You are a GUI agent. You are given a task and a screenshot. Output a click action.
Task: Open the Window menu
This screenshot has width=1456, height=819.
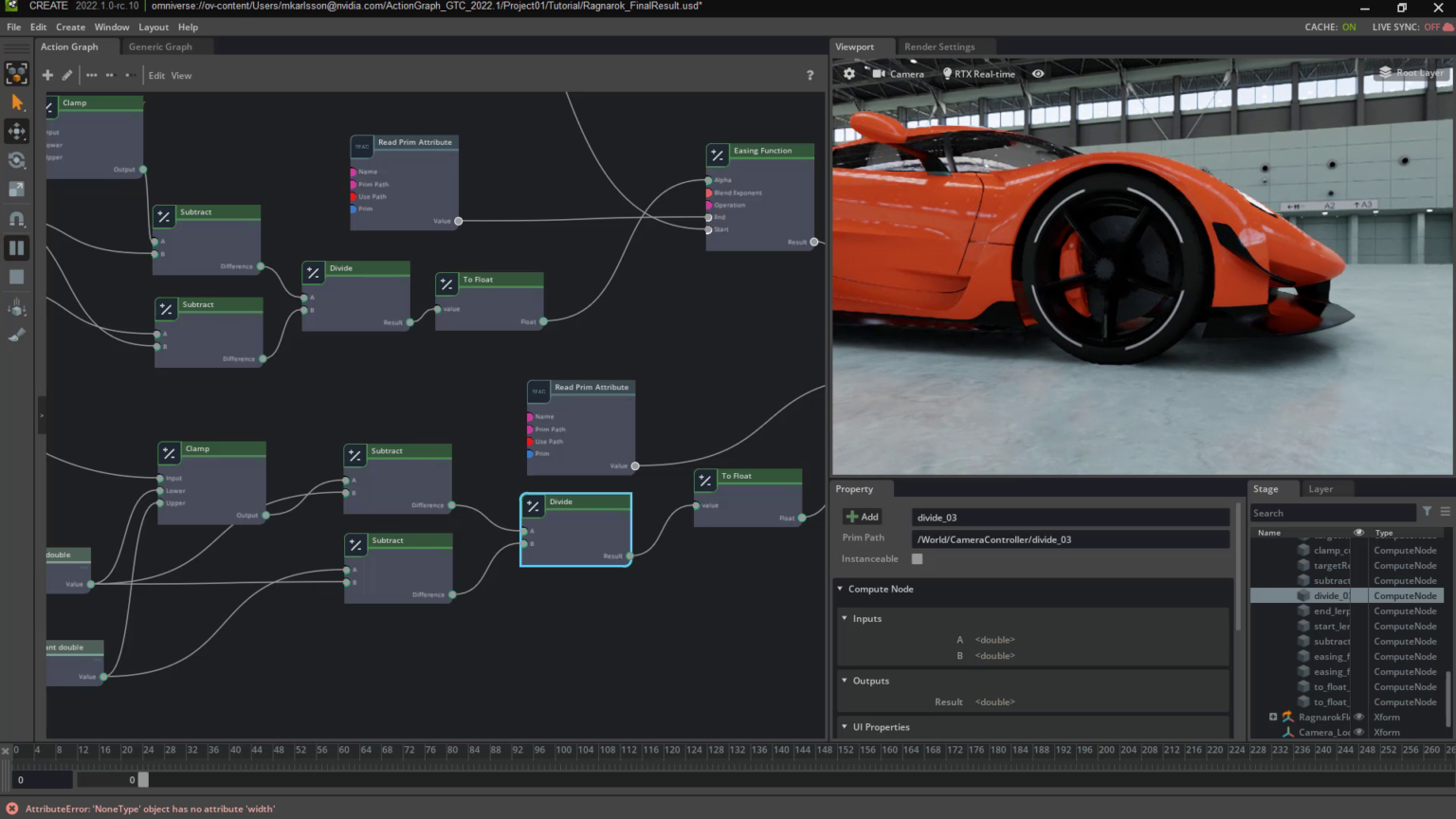tap(112, 27)
